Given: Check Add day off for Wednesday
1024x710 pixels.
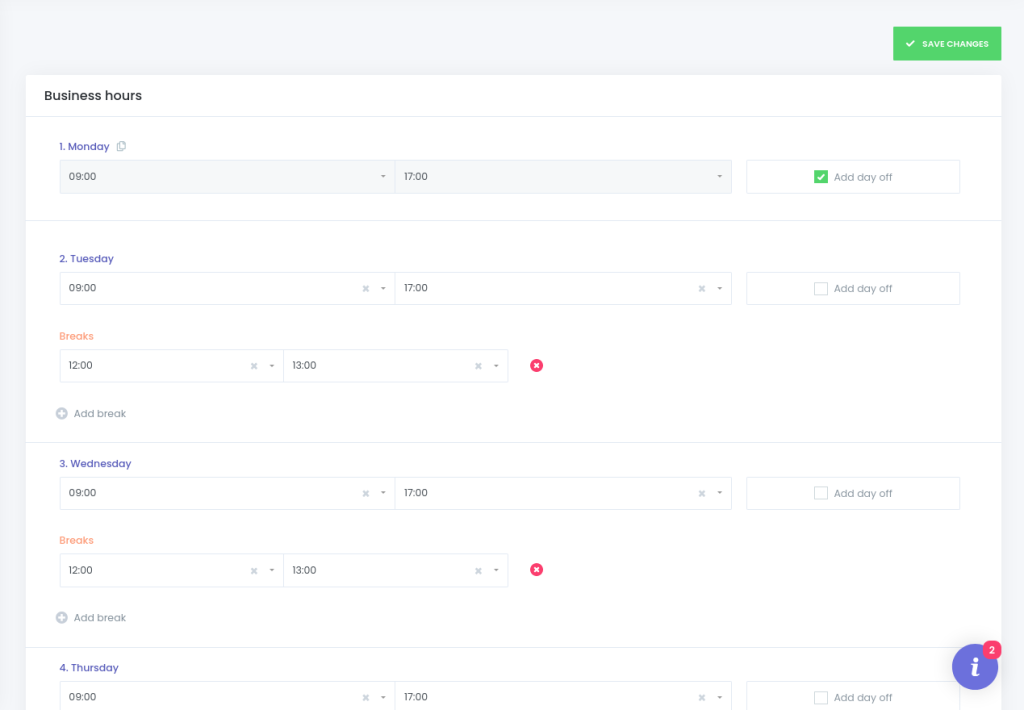Looking at the screenshot, I should pos(821,493).
